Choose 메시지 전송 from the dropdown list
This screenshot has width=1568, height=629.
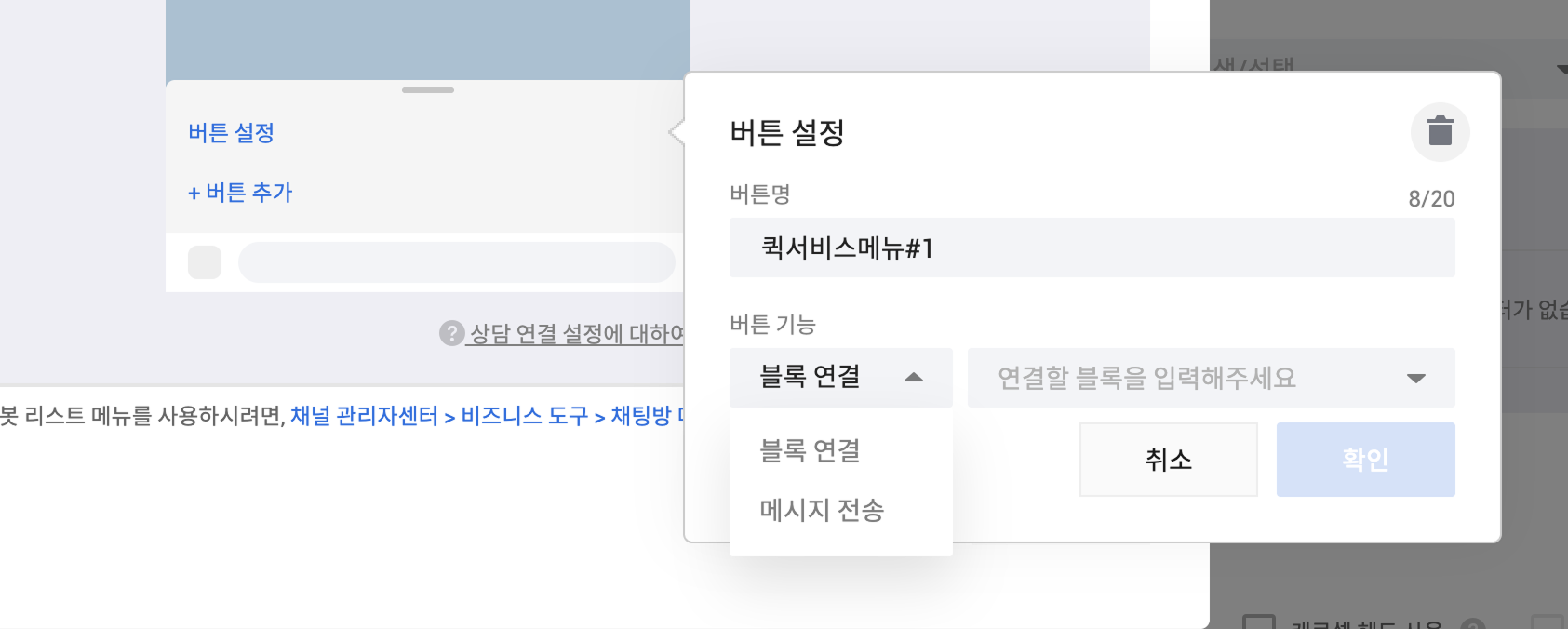tap(822, 510)
